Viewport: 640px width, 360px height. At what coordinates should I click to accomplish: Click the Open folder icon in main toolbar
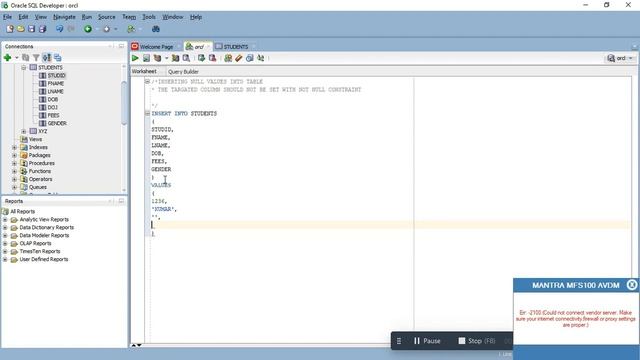[20, 29]
